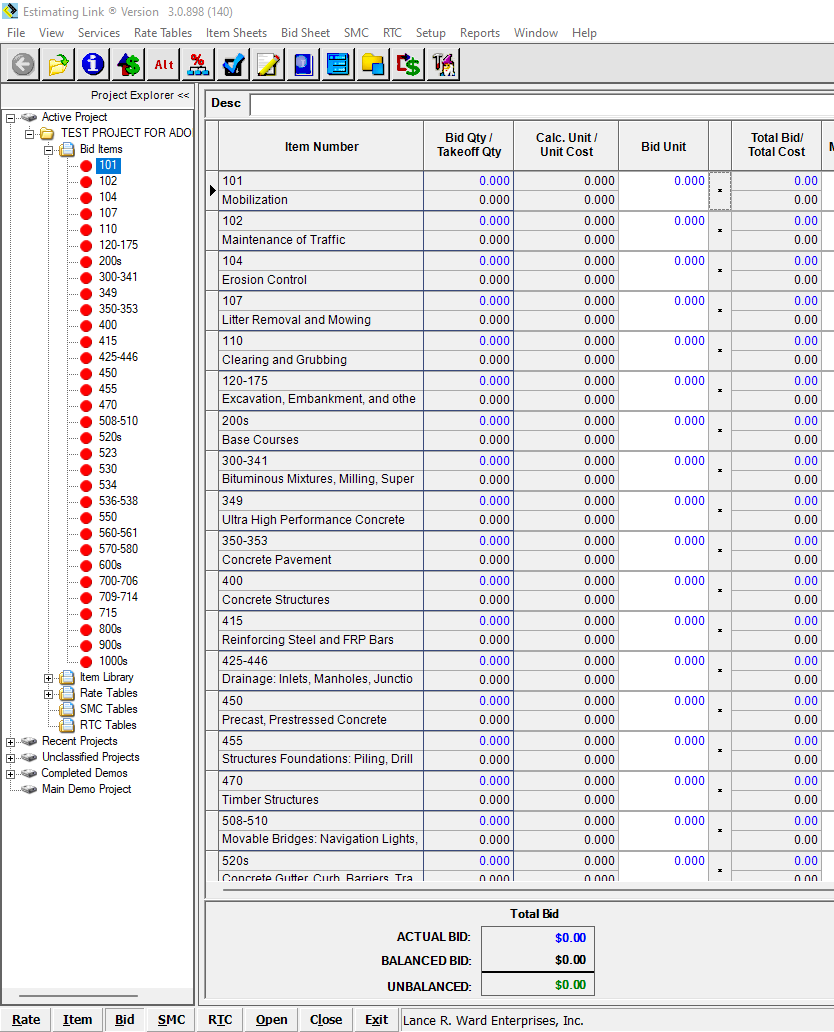The width and height of the screenshot is (834, 1032).
Task: Select bid item 300-341 in the tree
Action: tap(118, 277)
